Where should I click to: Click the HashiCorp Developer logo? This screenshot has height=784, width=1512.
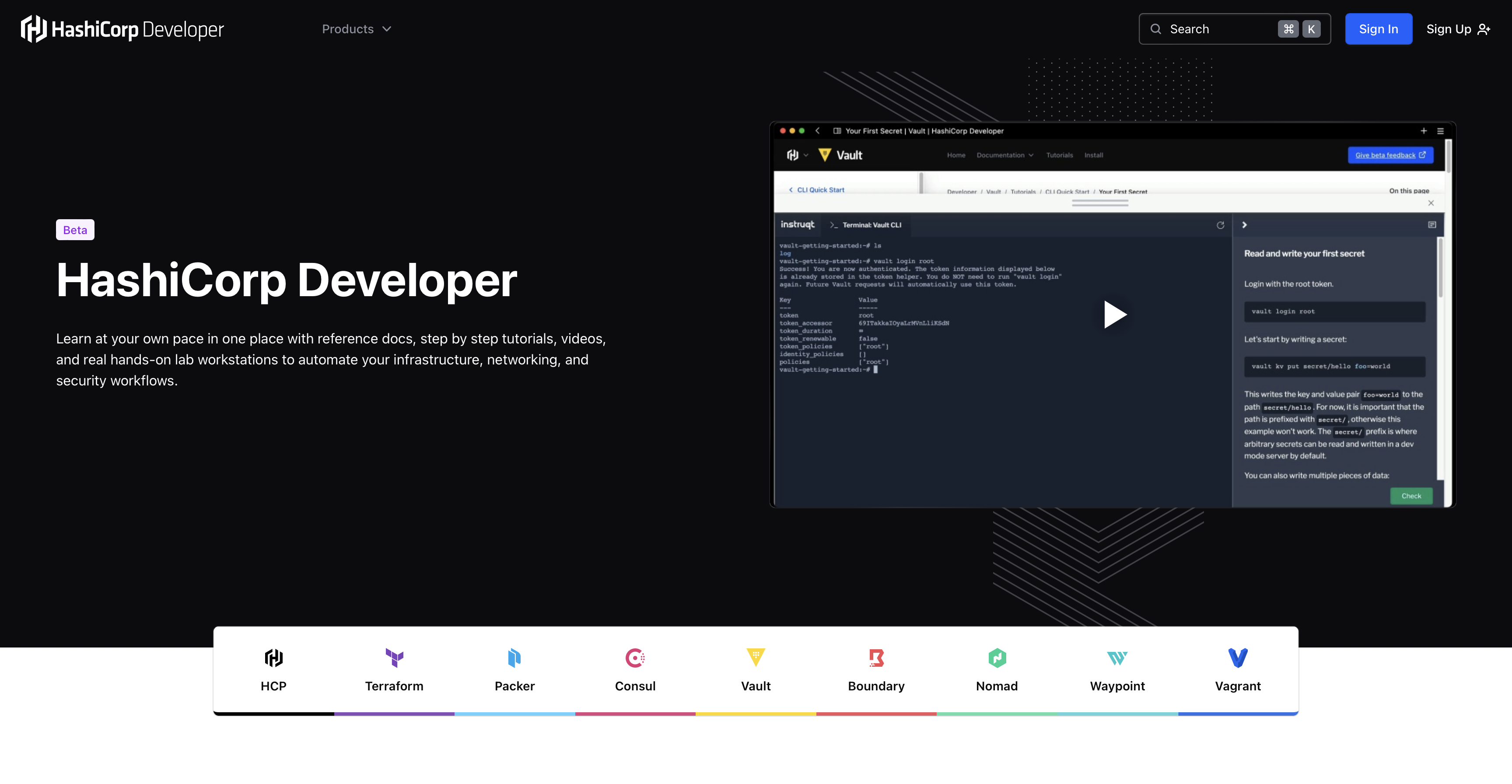point(122,28)
